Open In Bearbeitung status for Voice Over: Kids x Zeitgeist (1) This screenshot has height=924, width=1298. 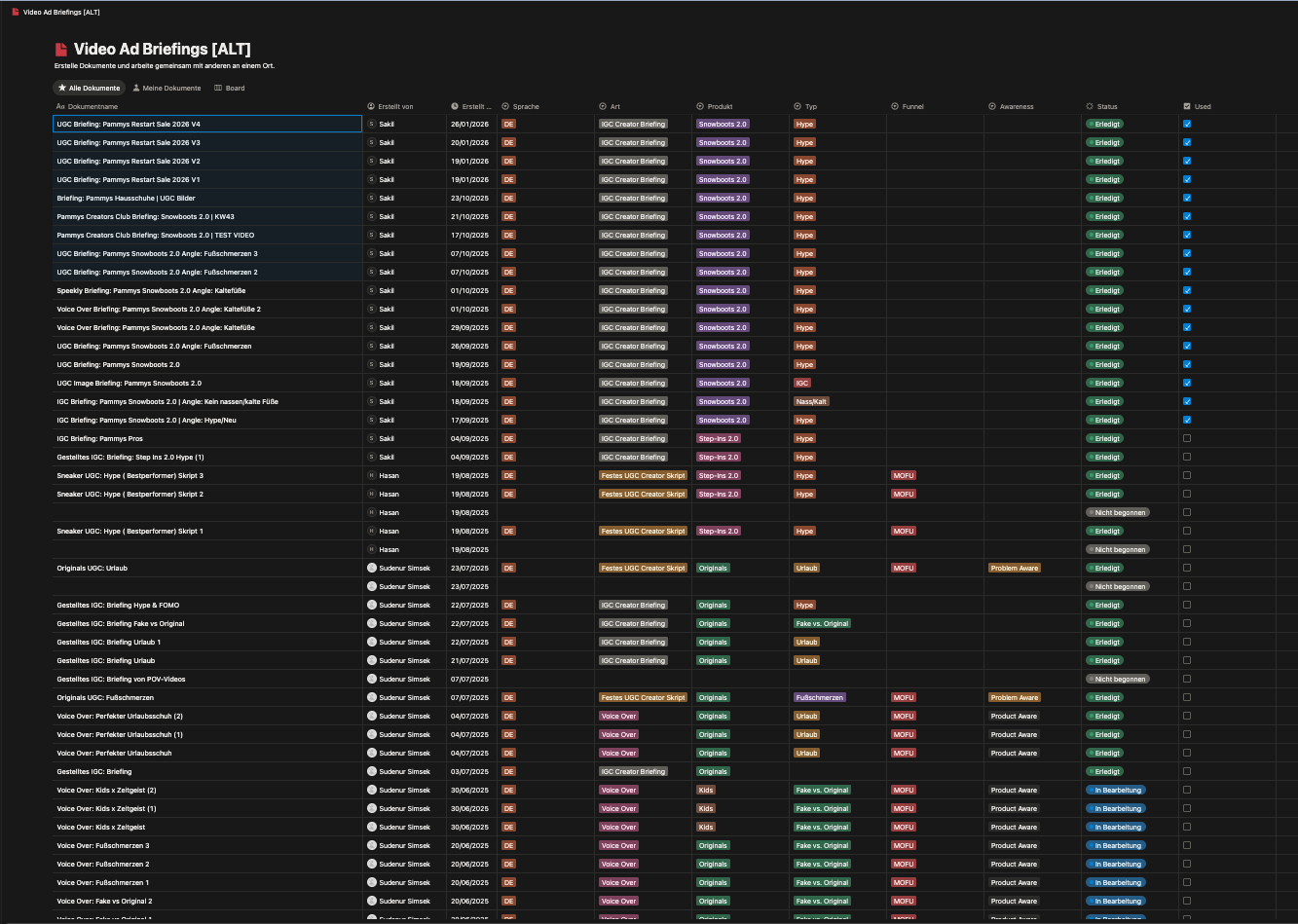(x=1116, y=808)
